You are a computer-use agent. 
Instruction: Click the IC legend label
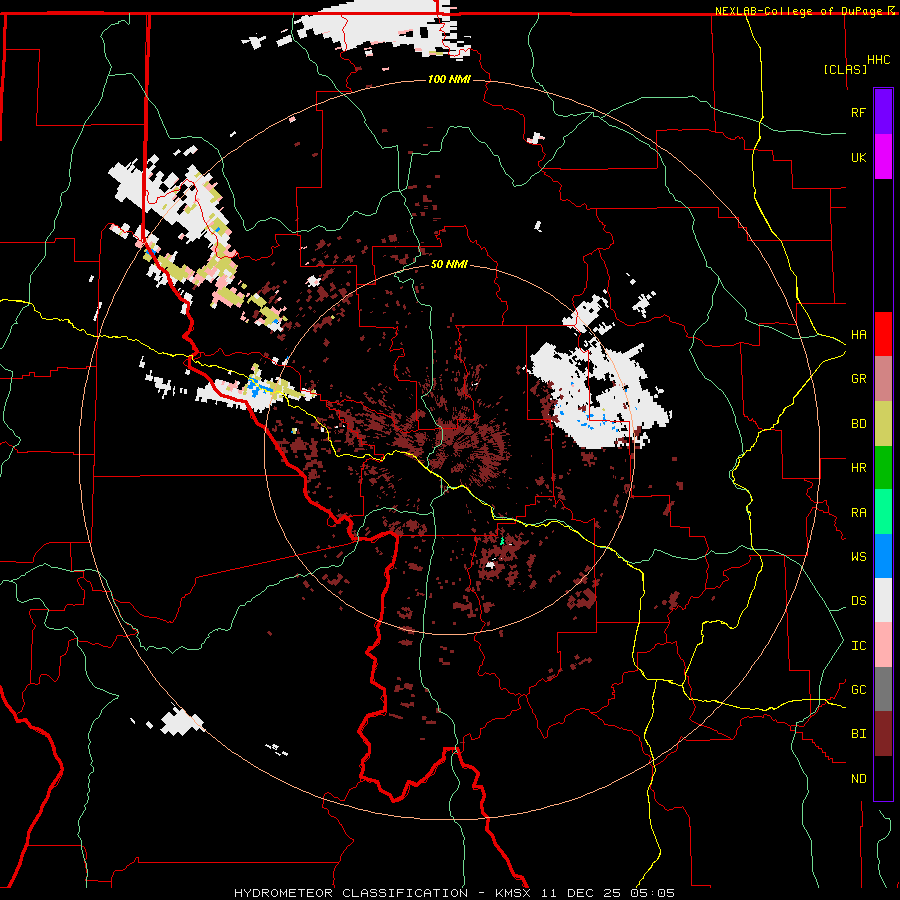pyautogui.click(x=858, y=646)
